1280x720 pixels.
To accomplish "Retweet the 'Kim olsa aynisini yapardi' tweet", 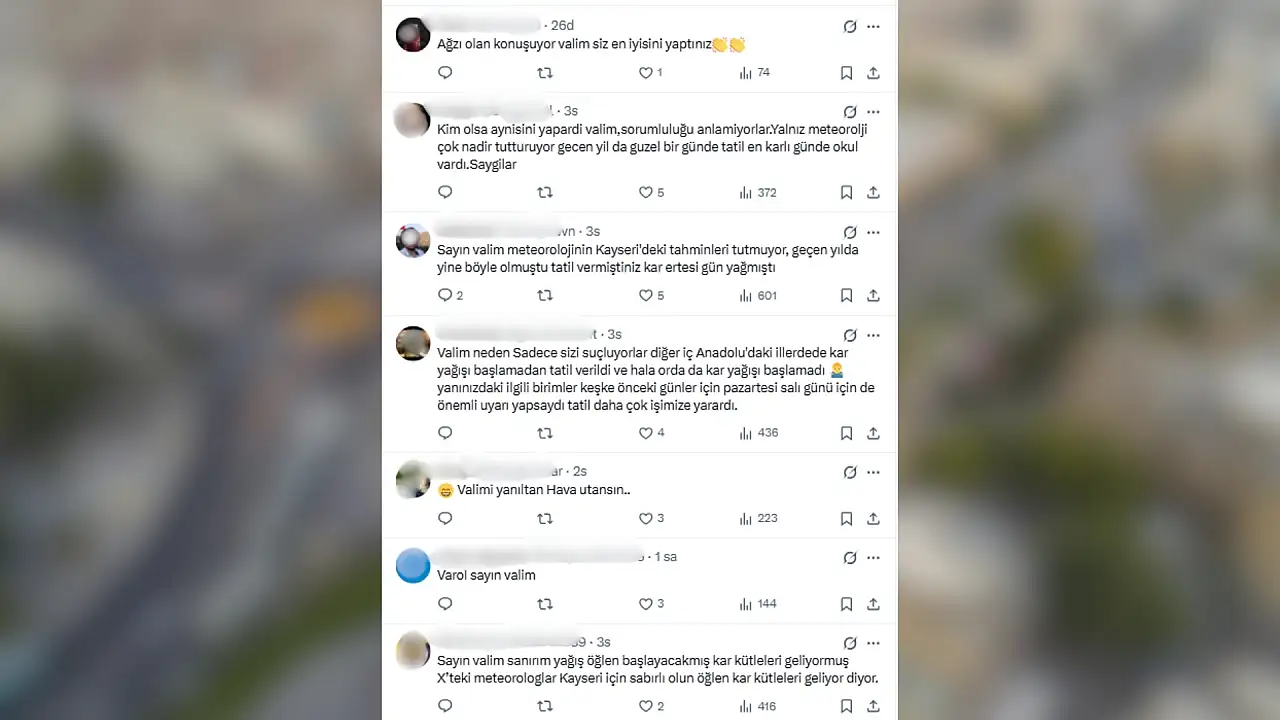I will coord(545,192).
